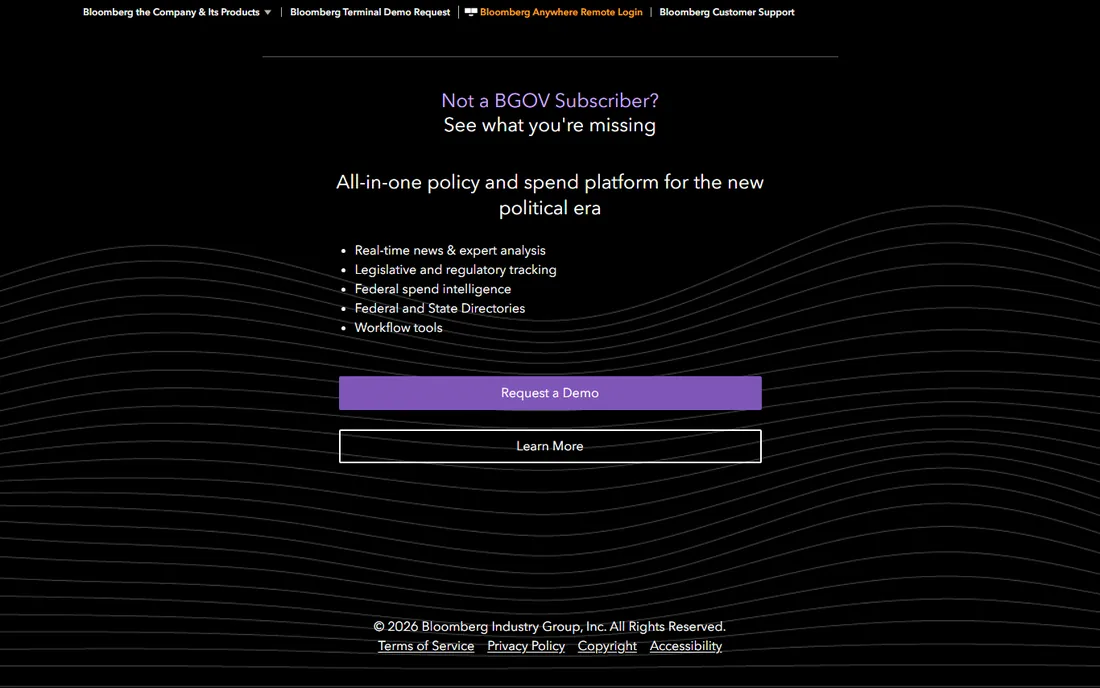Open Bloomberg Anywhere Remote Login
The height and width of the screenshot is (688, 1100).
tap(561, 13)
